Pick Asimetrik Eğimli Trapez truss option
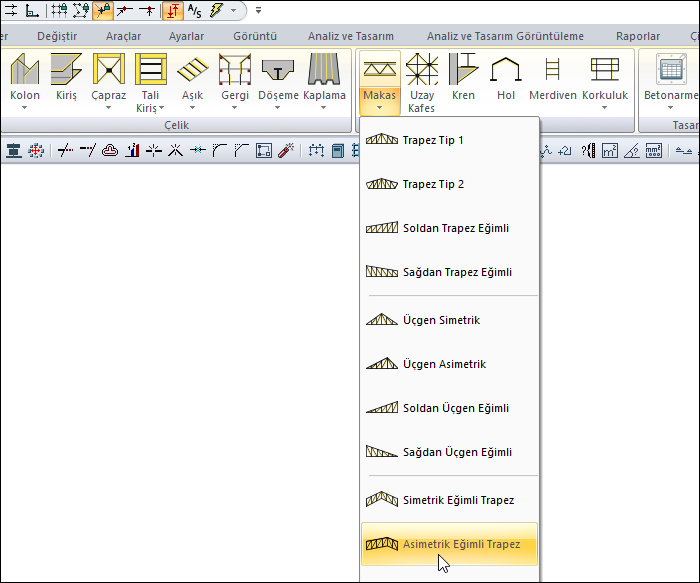This screenshot has width=700, height=583. [461, 544]
